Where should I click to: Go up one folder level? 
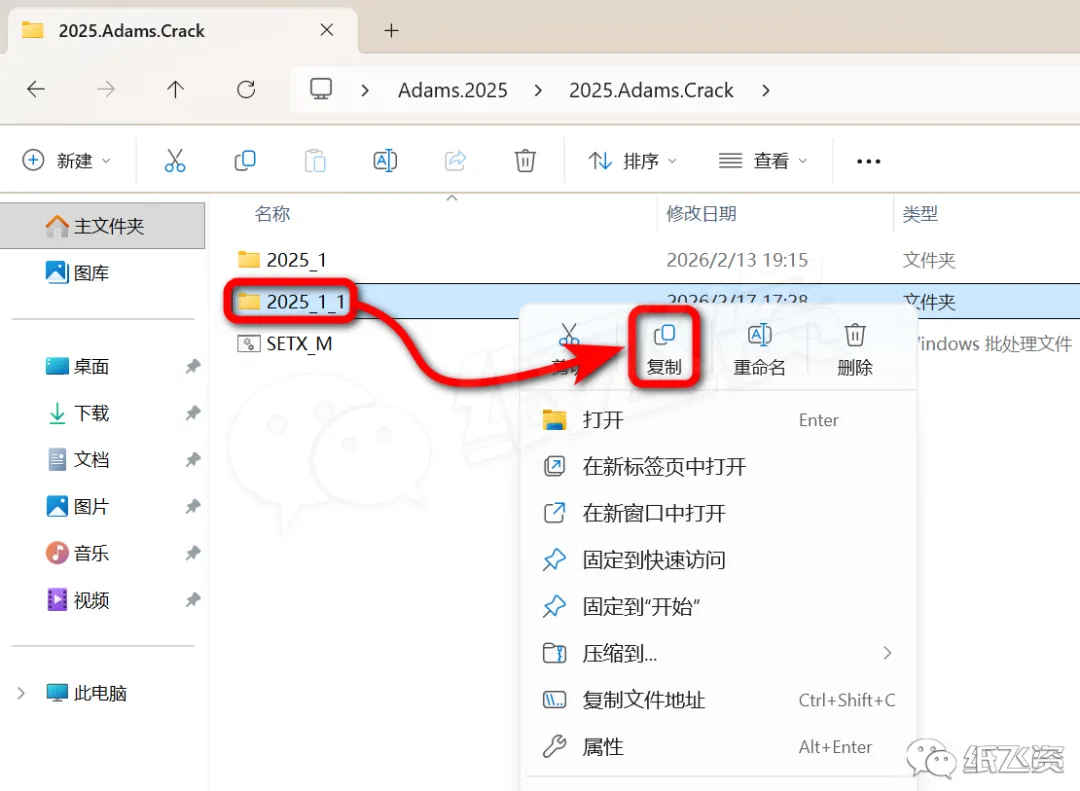tap(176, 90)
